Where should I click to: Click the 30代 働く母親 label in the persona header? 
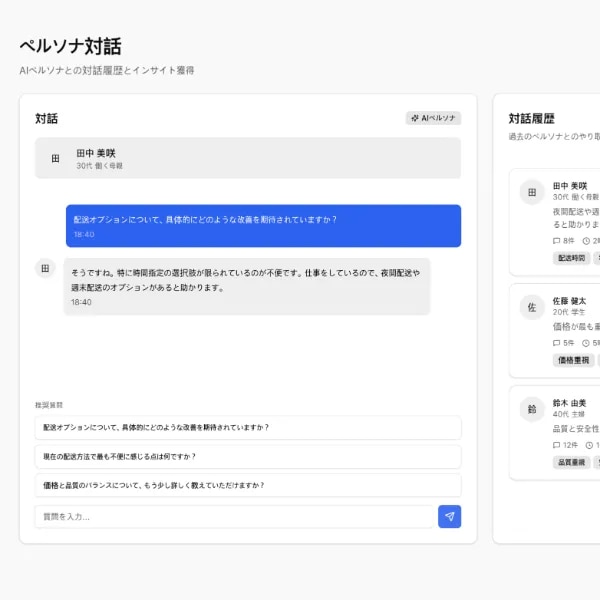[x=99, y=166]
